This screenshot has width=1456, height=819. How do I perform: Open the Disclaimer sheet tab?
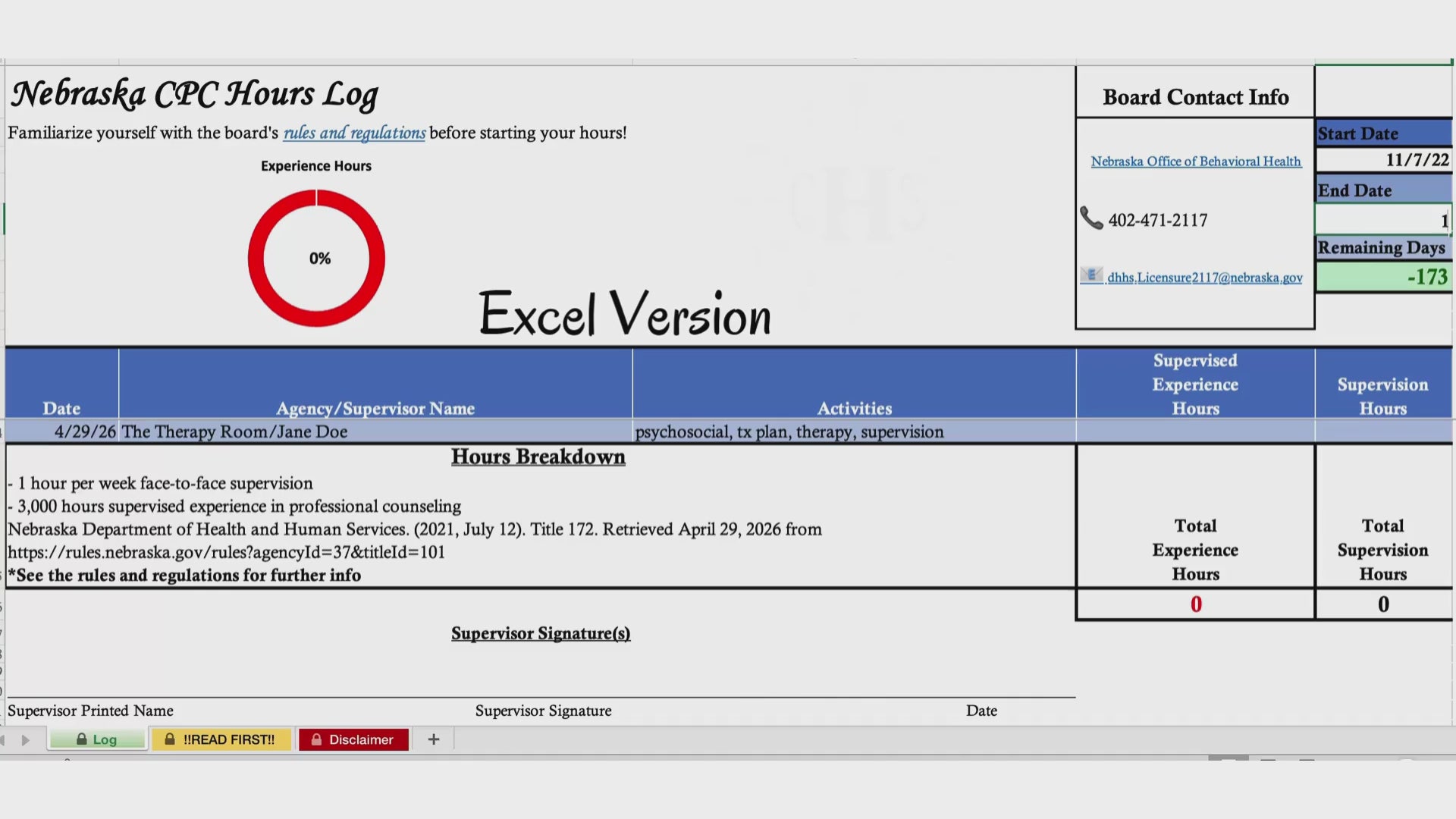(x=353, y=739)
